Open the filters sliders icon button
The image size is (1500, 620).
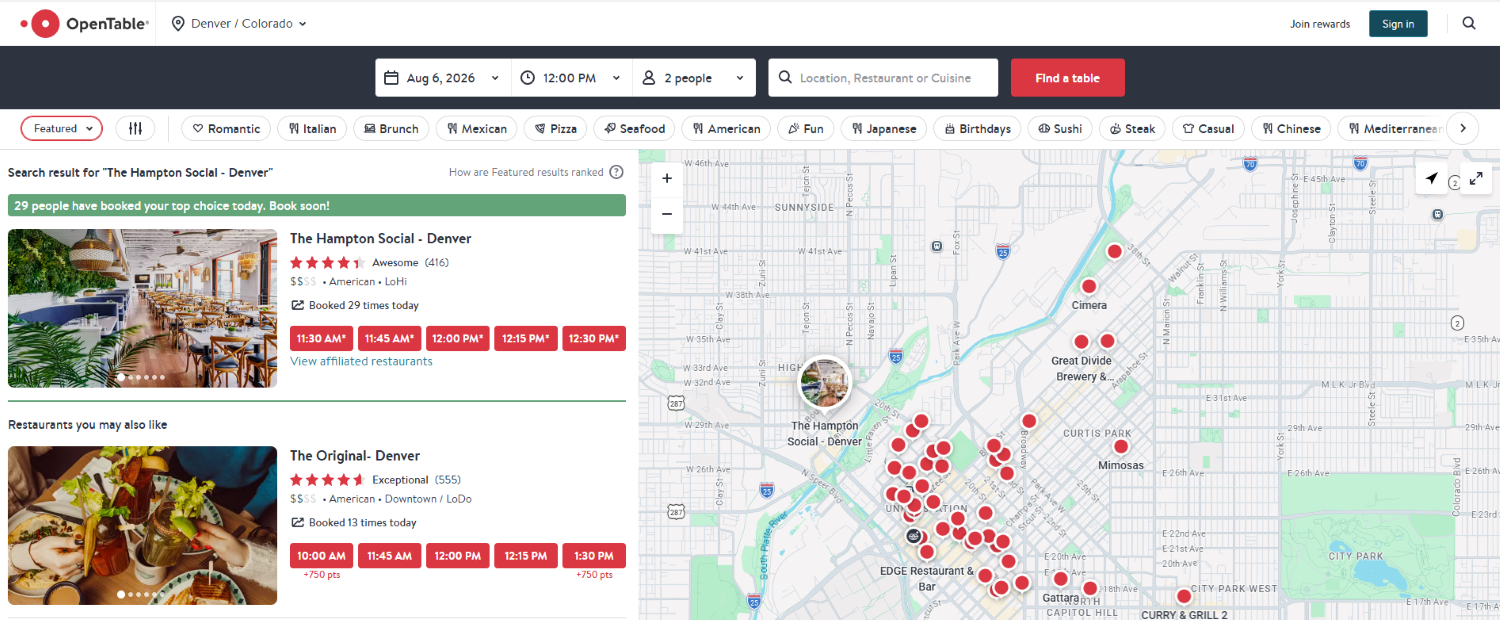coord(135,128)
